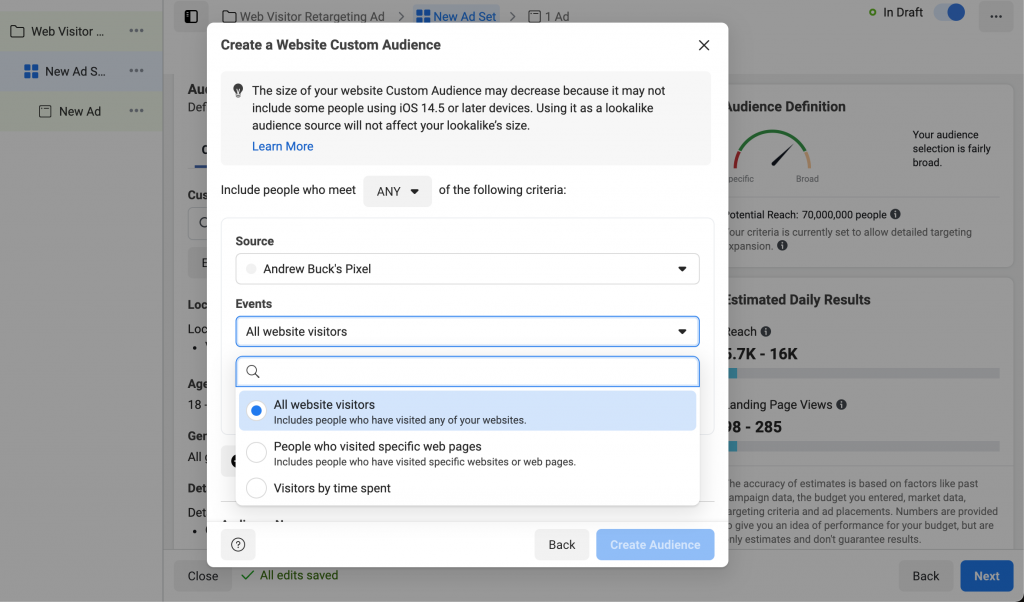Toggle the sidebar panel icon
Viewport: 1024px width, 602px height.
[191, 16]
